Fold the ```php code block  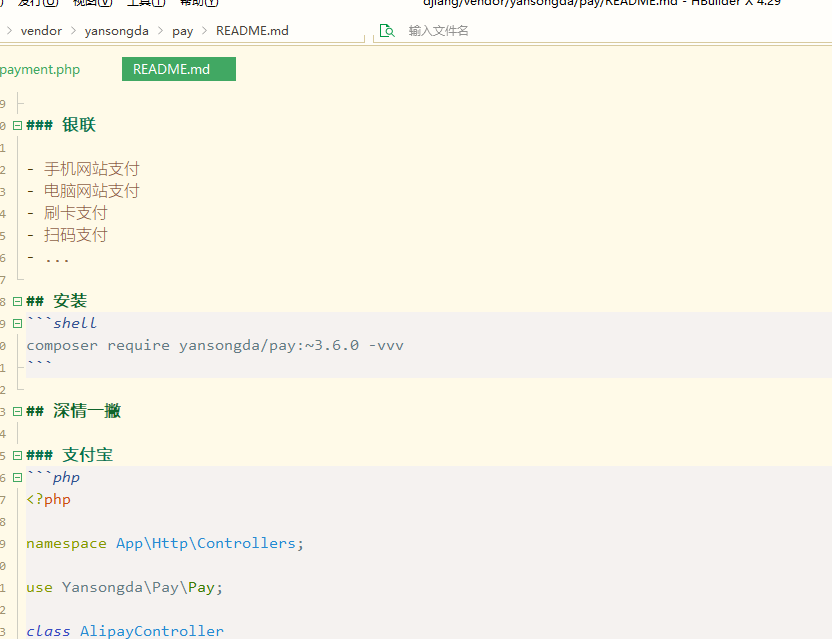18,477
